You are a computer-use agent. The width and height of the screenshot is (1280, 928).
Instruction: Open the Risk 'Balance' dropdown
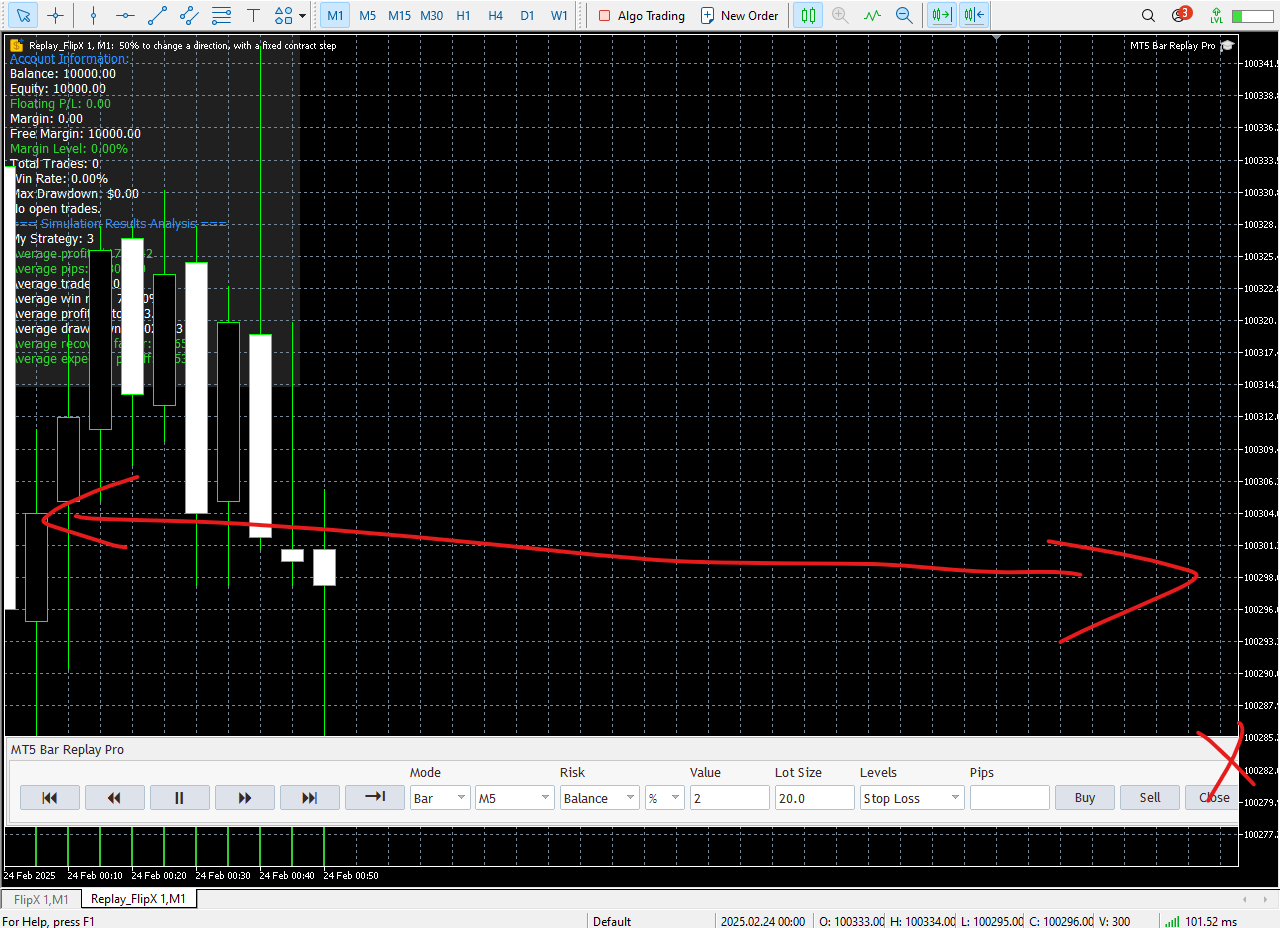pyautogui.click(x=600, y=797)
